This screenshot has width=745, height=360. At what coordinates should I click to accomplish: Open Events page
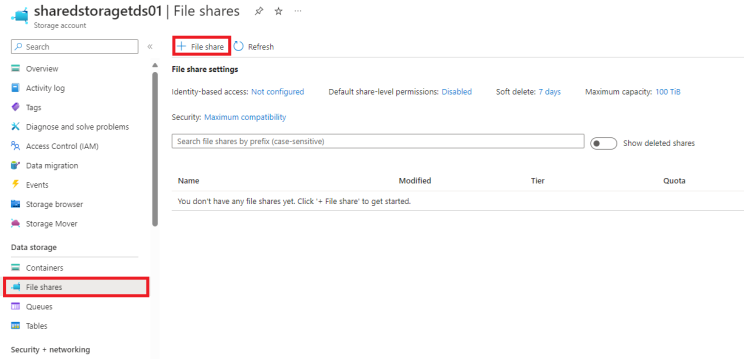coord(37,185)
